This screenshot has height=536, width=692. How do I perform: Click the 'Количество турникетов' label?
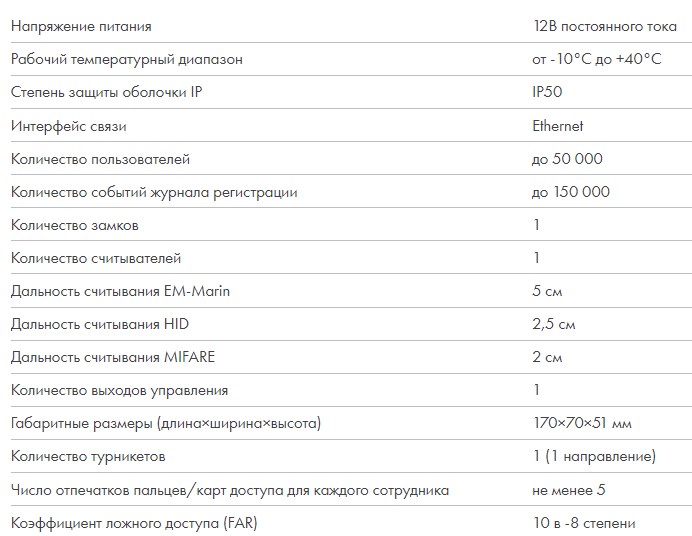pos(88,456)
